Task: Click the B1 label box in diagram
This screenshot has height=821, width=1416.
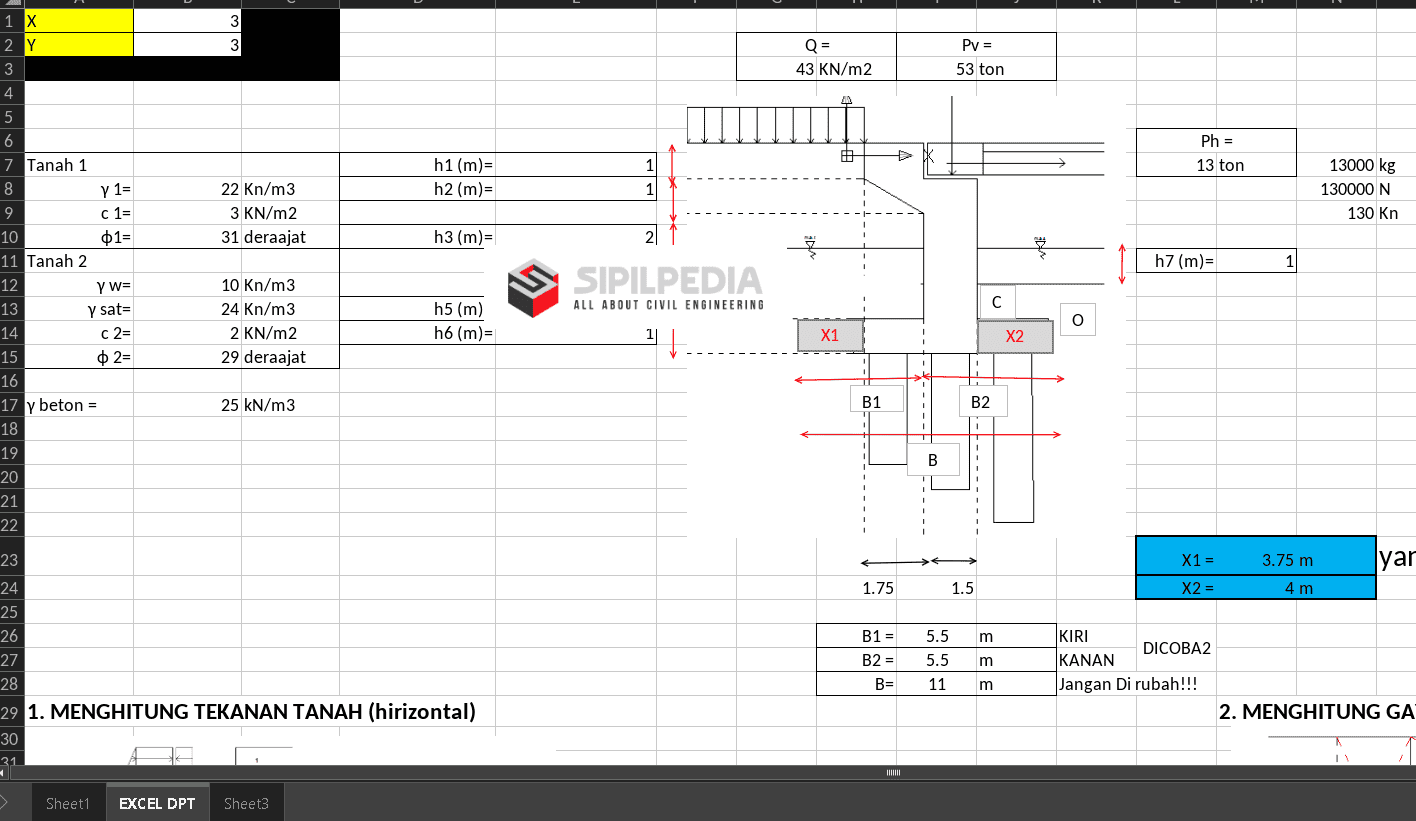Action: pyautogui.click(x=872, y=401)
